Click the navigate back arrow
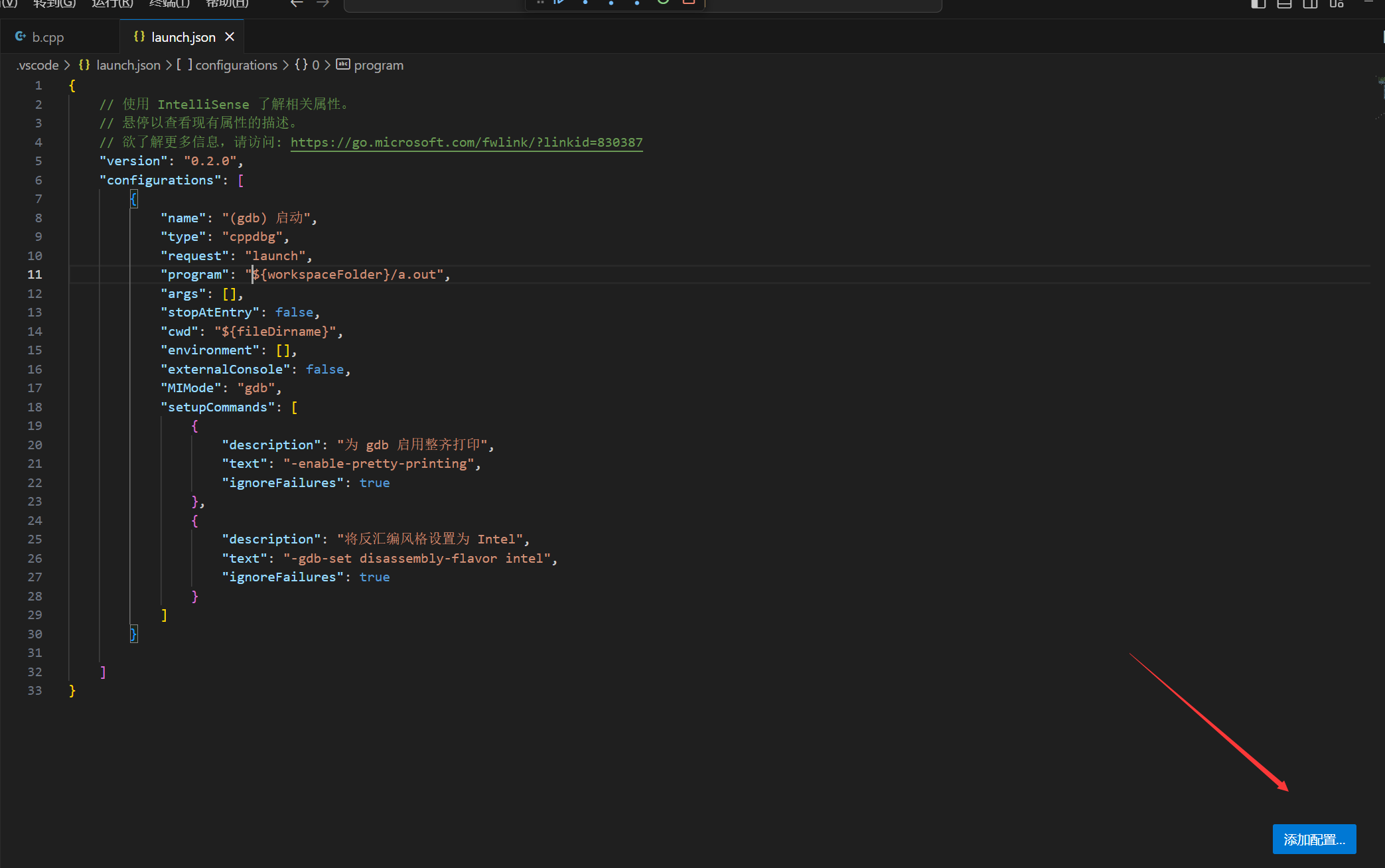The image size is (1385, 868). point(297,4)
